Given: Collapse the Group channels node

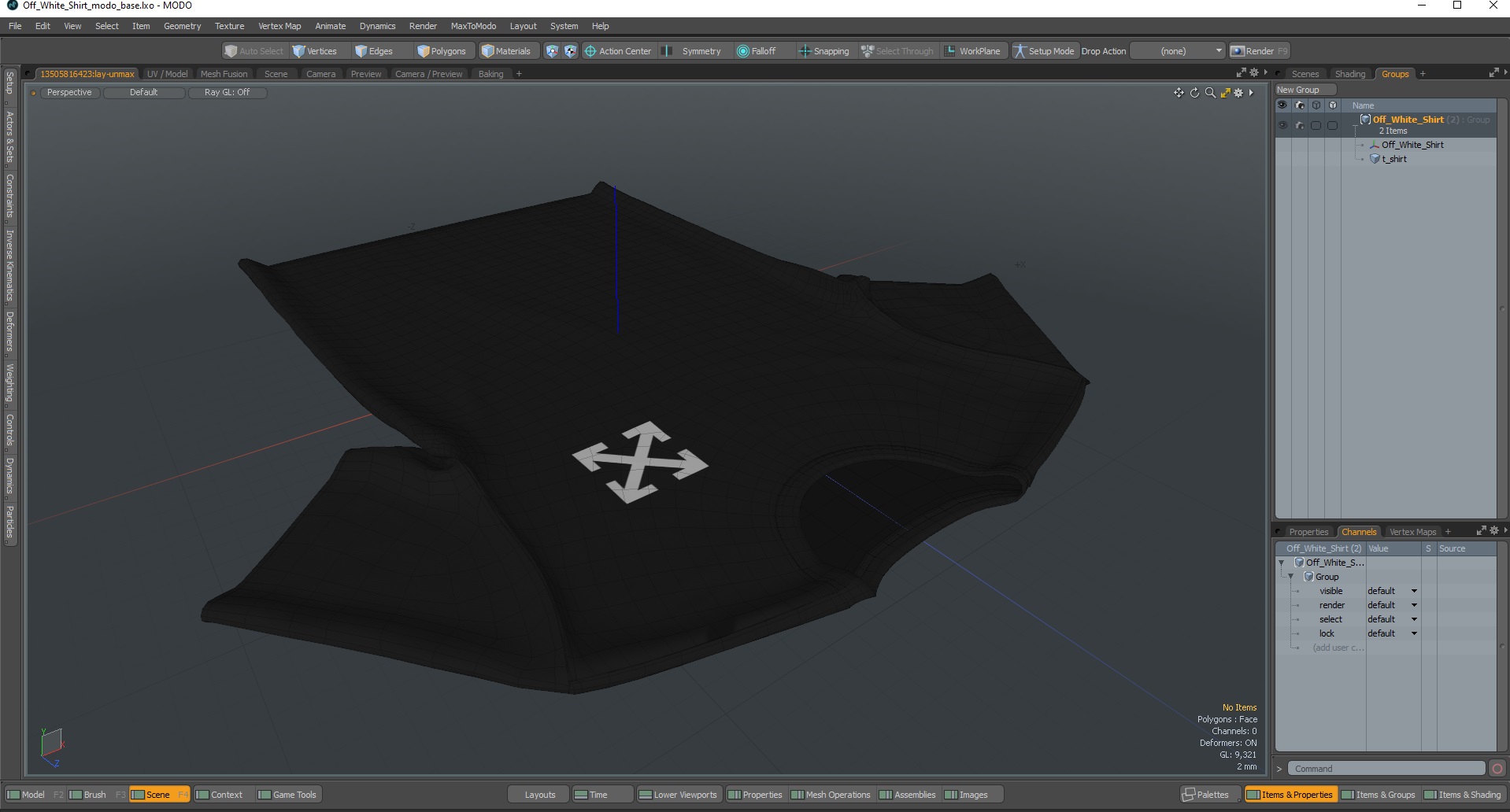Looking at the screenshot, I should click(x=1290, y=577).
